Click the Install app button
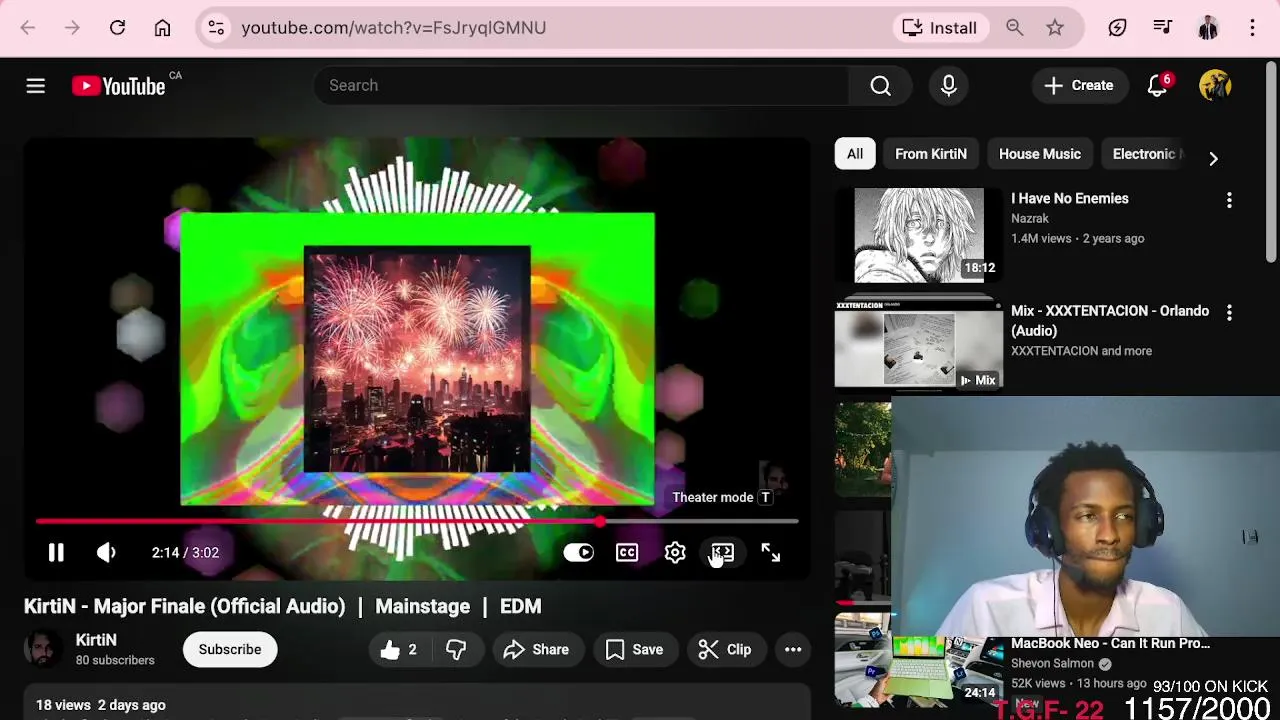 [x=939, y=28]
